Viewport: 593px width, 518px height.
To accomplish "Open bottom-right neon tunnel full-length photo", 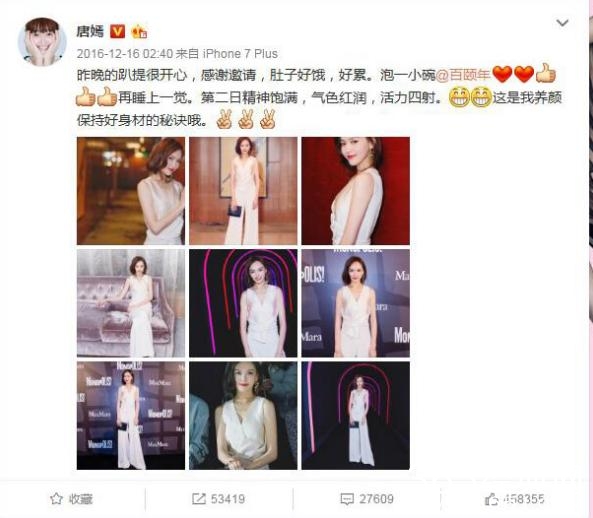I will point(355,416).
